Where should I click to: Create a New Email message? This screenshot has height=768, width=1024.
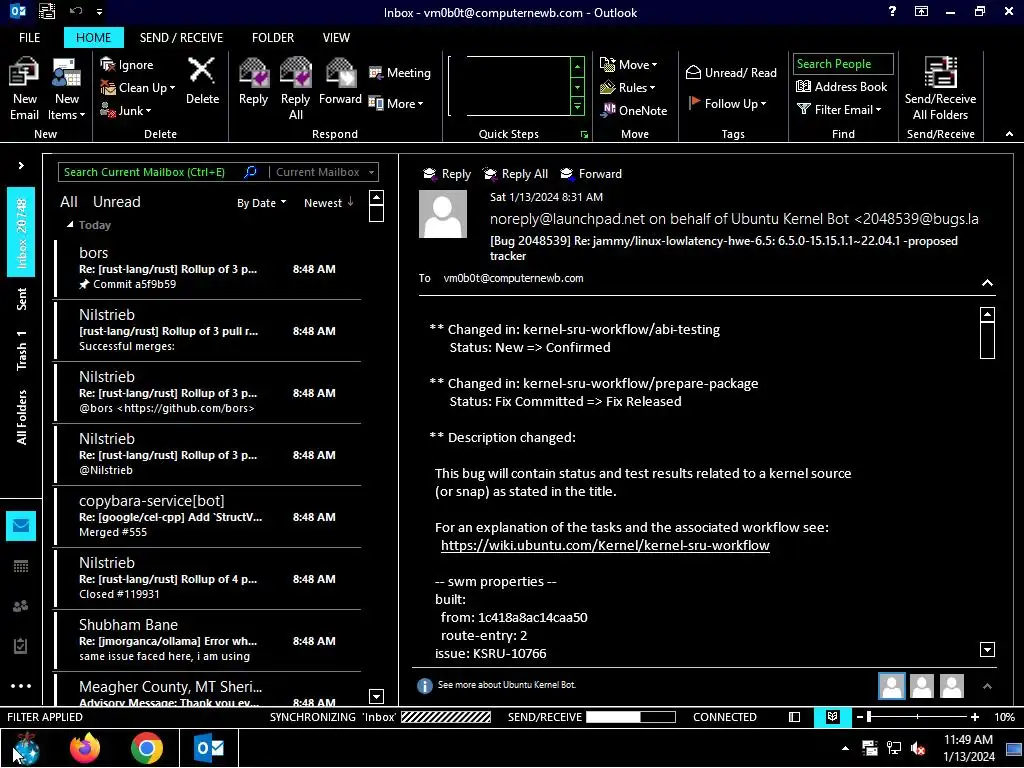(x=24, y=89)
